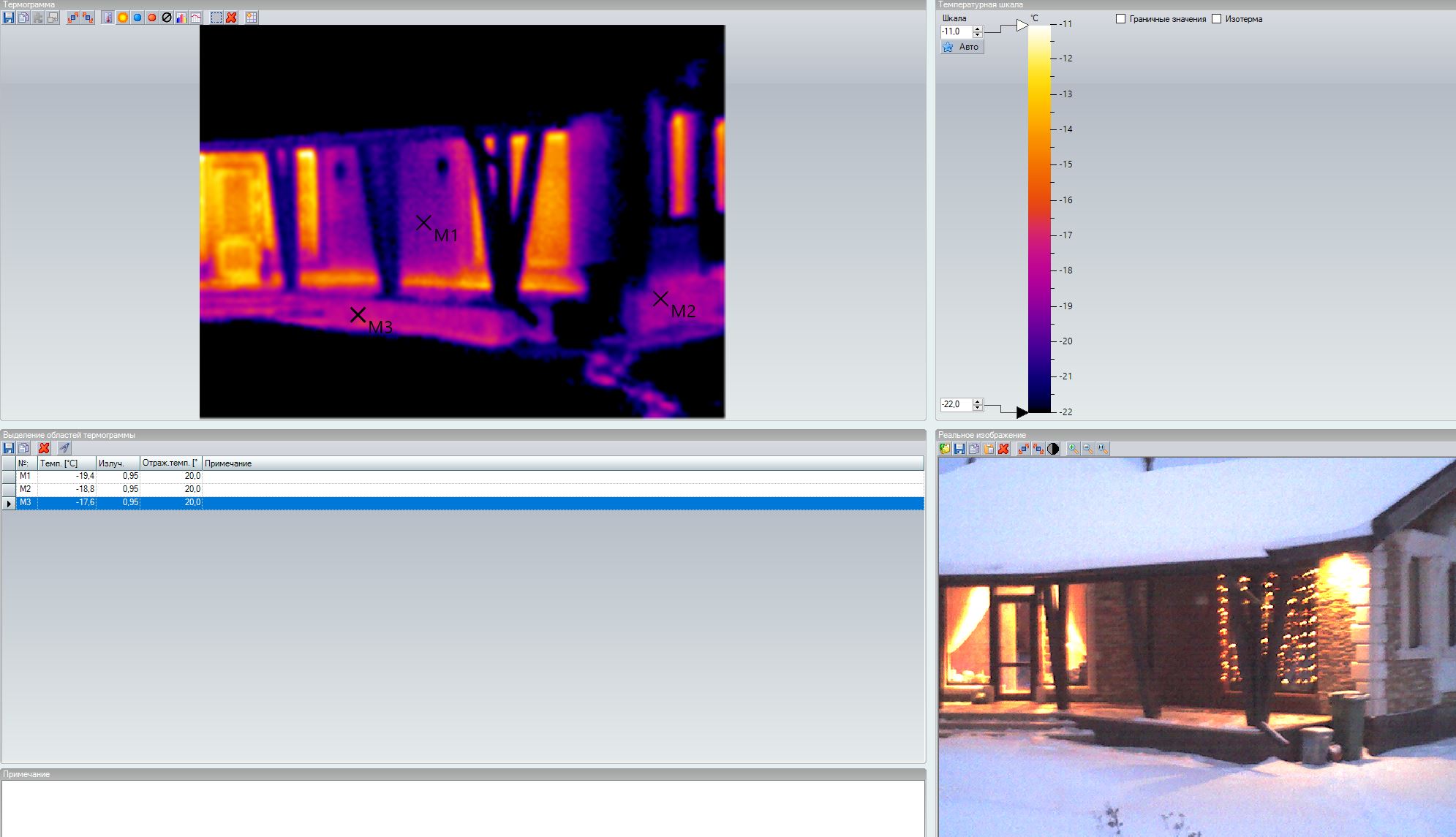Click the white upper limit marker on scale
Image resolution: width=1456 pixels, height=837 pixels.
1022,26
